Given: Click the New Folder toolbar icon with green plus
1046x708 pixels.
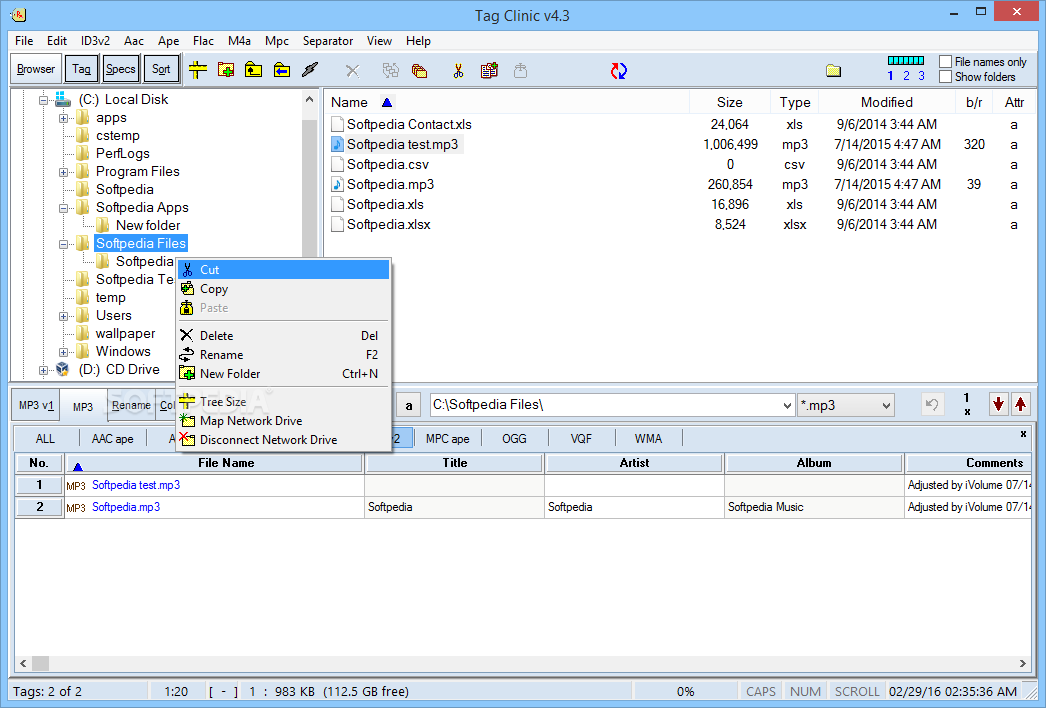Looking at the screenshot, I should [225, 70].
